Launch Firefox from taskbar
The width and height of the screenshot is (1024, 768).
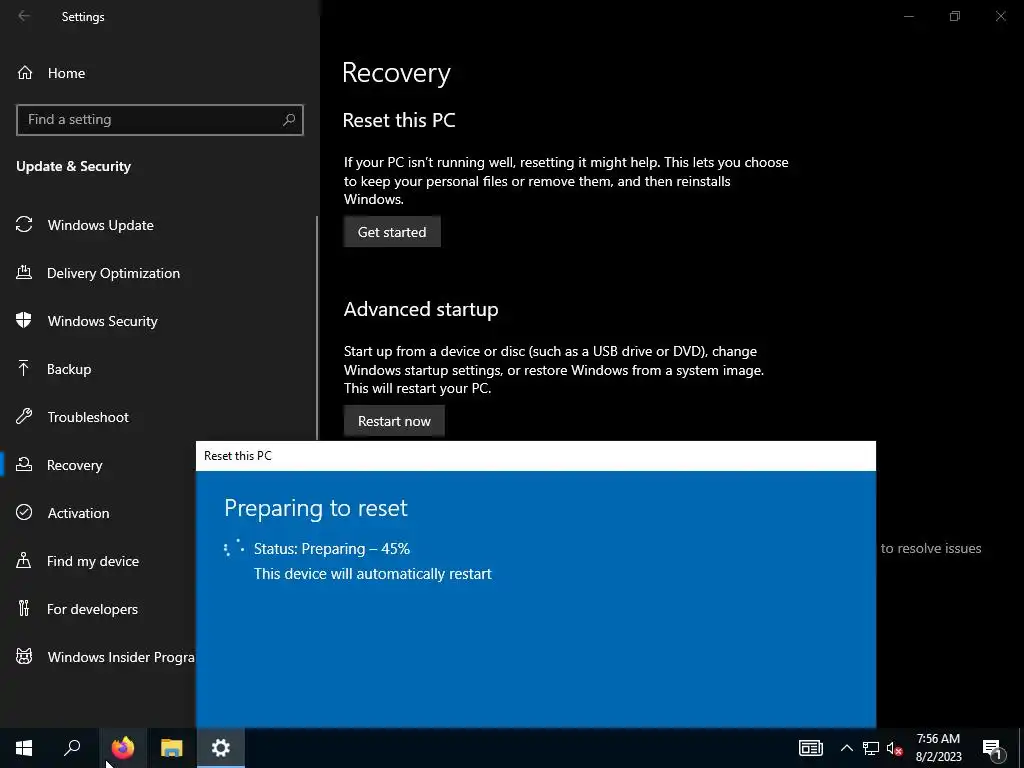pos(122,748)
